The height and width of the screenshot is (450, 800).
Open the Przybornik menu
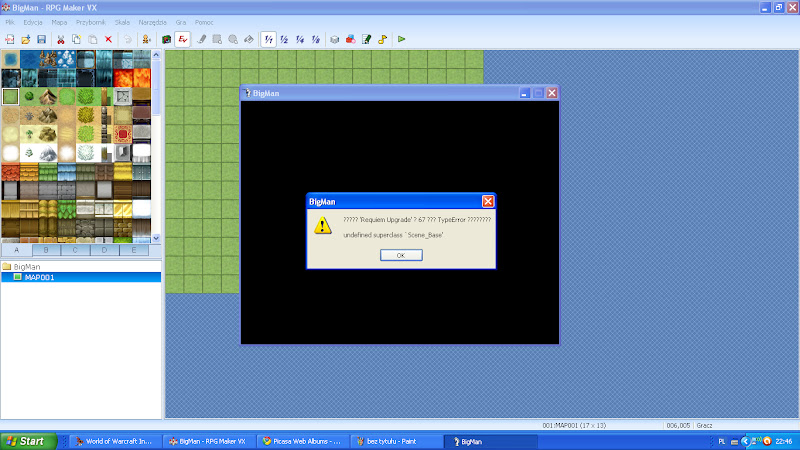pyautogui.click(x=91, y=22)
